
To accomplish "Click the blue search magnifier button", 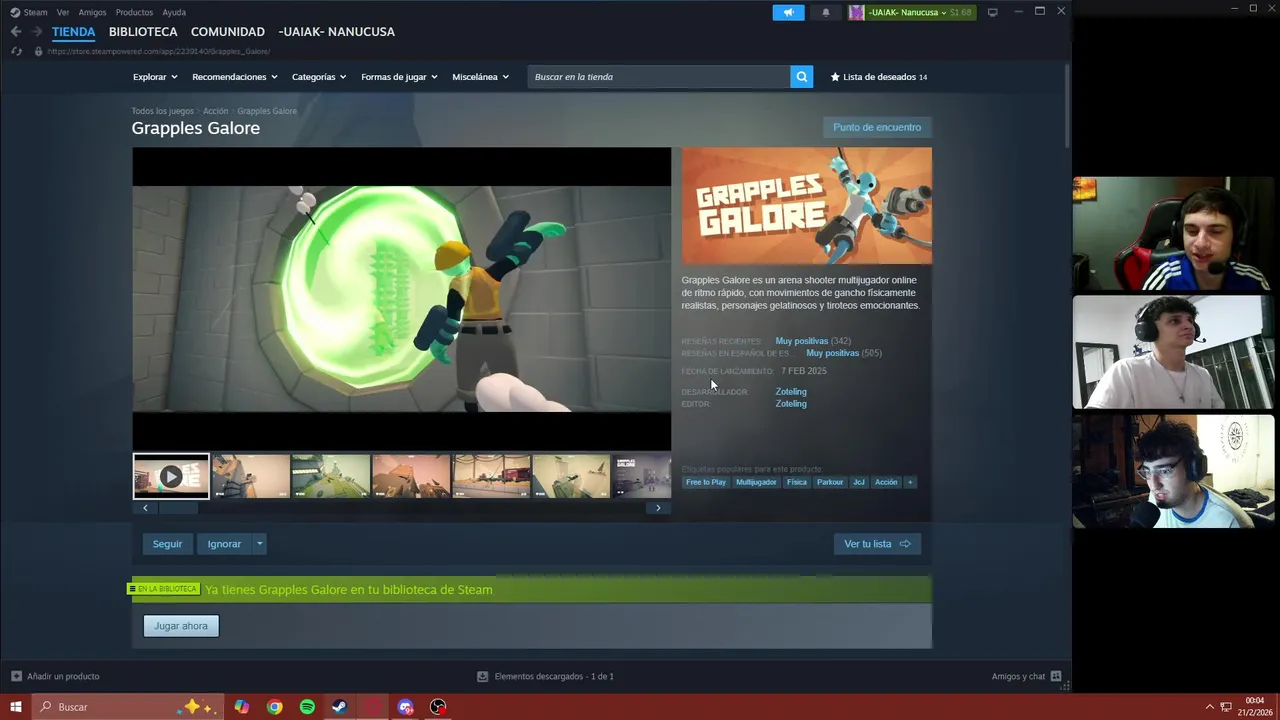I will 801,77.
